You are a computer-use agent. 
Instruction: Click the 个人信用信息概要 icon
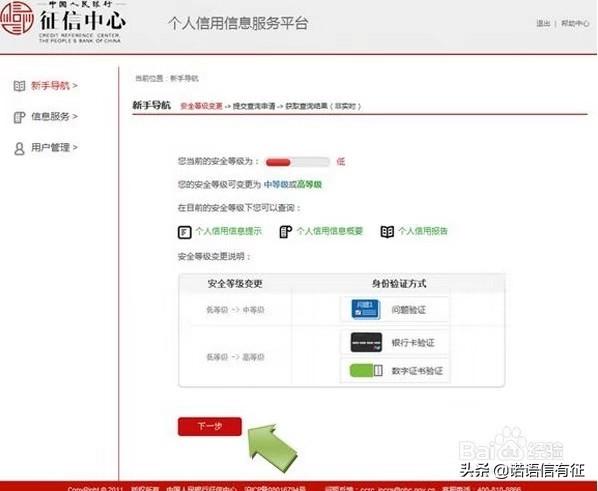[x=285, y=232]
